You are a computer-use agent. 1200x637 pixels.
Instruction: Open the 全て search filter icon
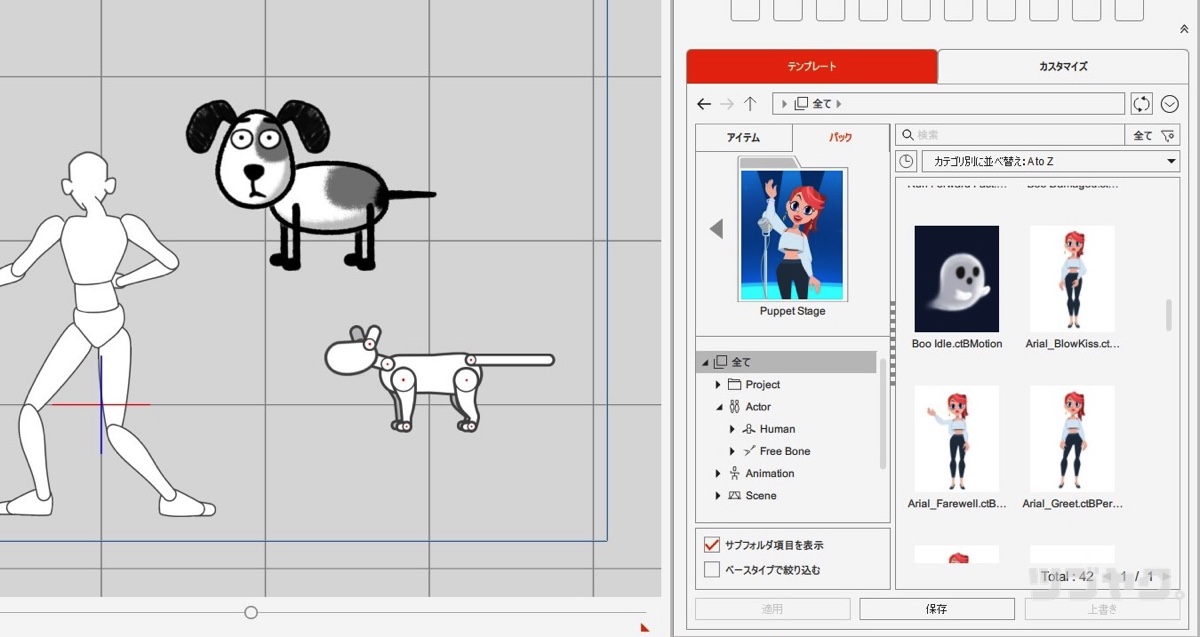tap(1153, 135)
